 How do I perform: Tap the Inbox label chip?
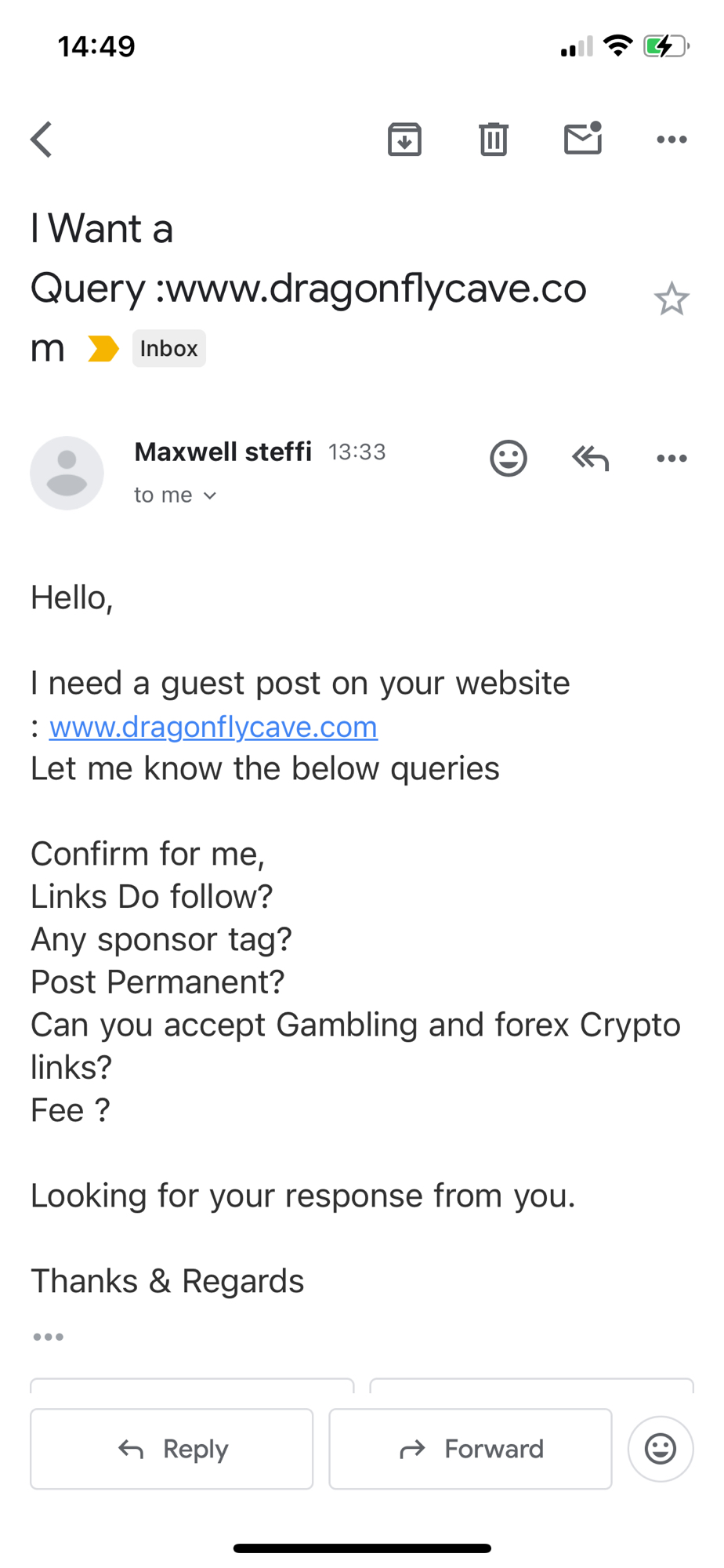(169, 348)
